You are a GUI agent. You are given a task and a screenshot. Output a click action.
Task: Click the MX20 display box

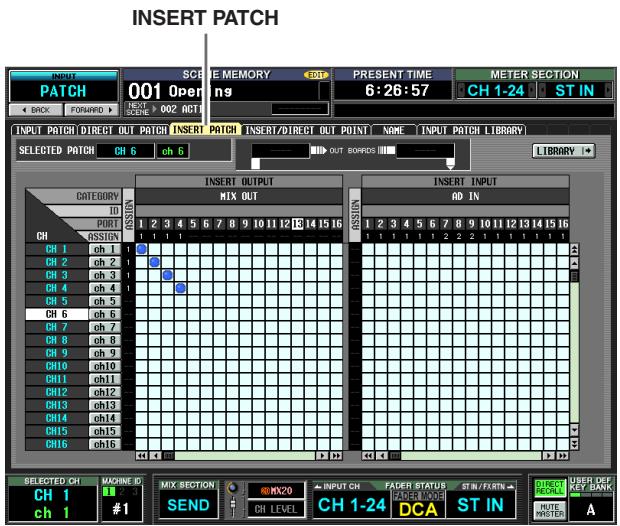click(276, 490)
